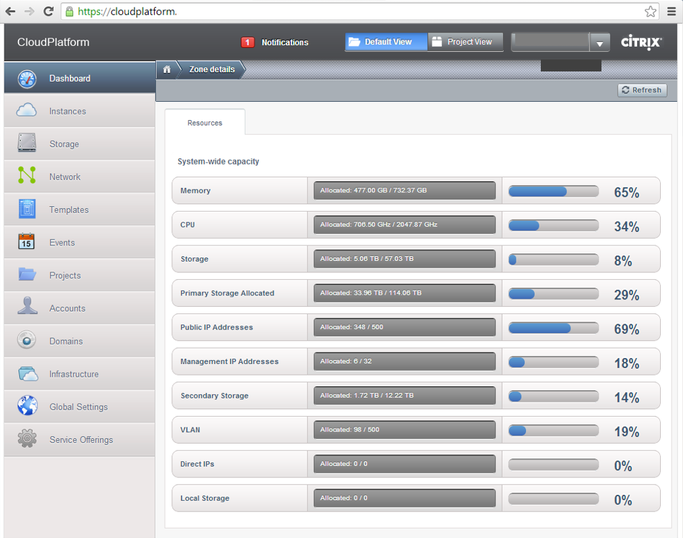Click the 69% Public IP percentage
The width and height of the screenshot is (683, 538).
626,329
